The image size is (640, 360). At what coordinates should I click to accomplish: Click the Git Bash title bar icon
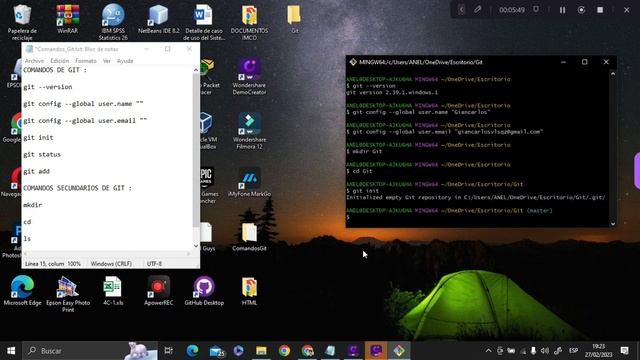point(353,62)
